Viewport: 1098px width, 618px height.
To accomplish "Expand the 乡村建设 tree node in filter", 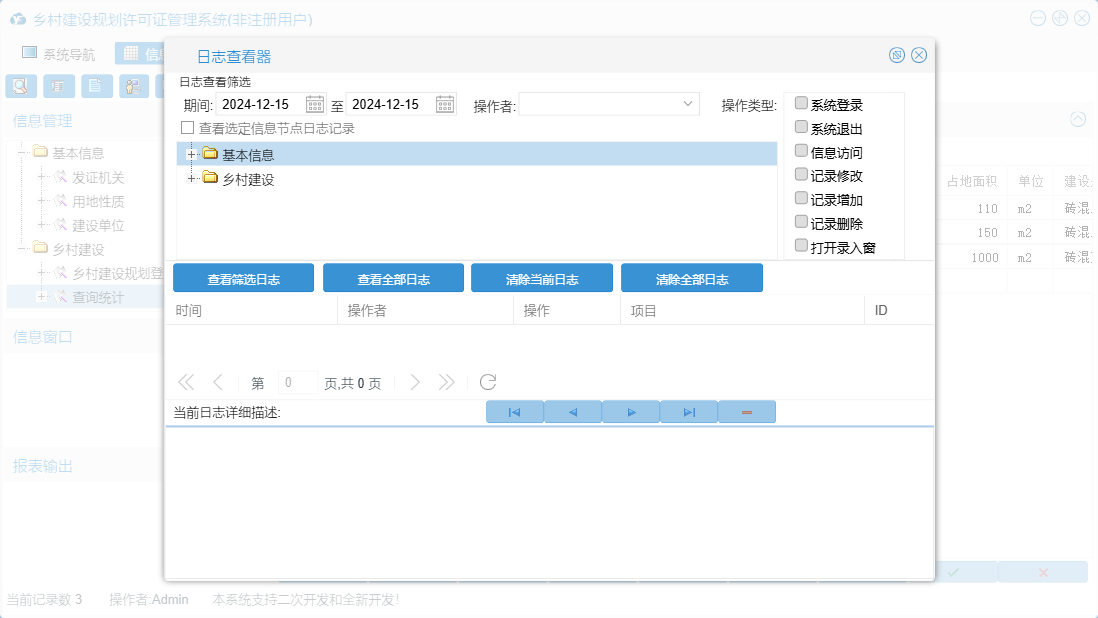I will point(190,178).
